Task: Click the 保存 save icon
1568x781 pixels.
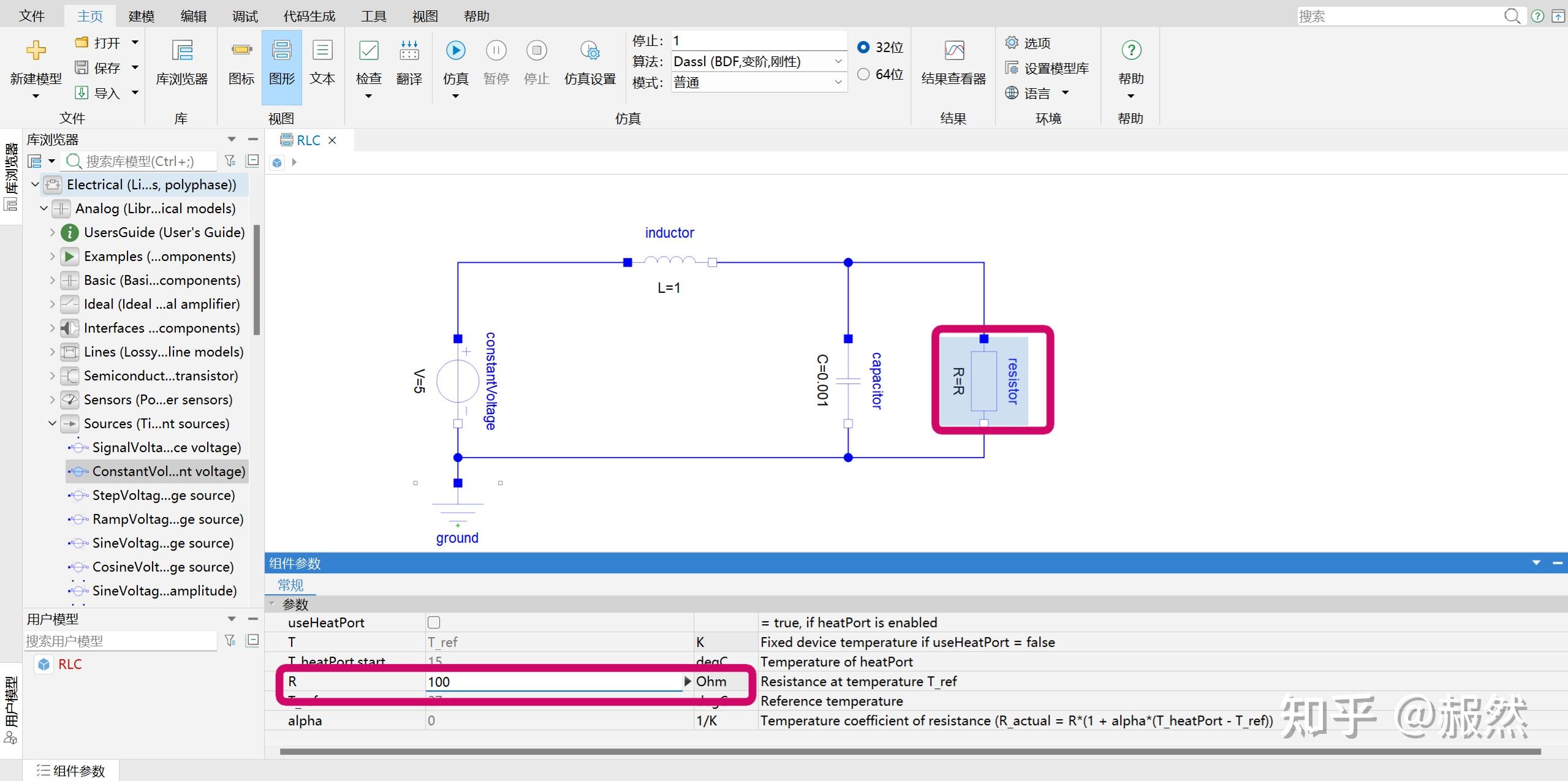Action: click(81, 67)
